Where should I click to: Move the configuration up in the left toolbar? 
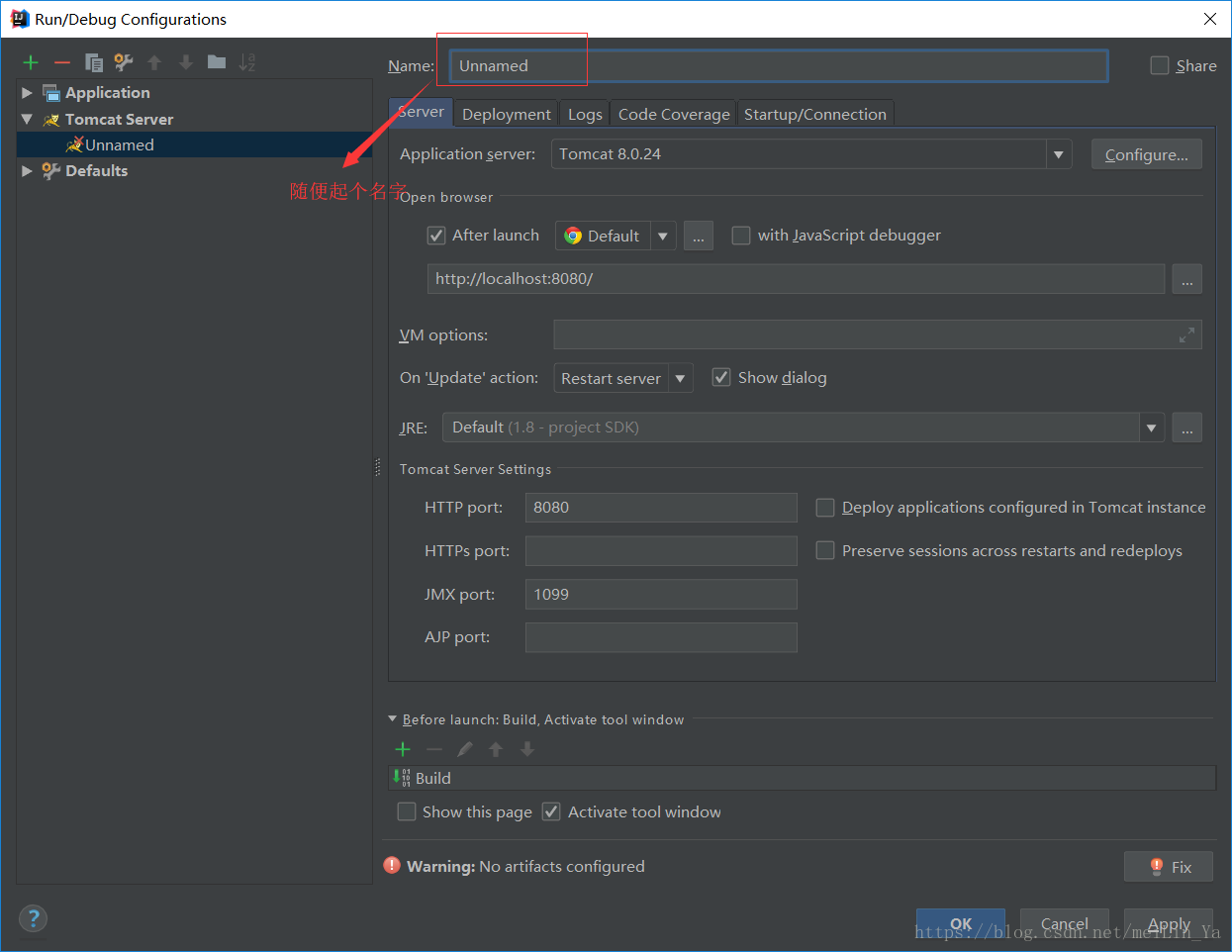154,62
